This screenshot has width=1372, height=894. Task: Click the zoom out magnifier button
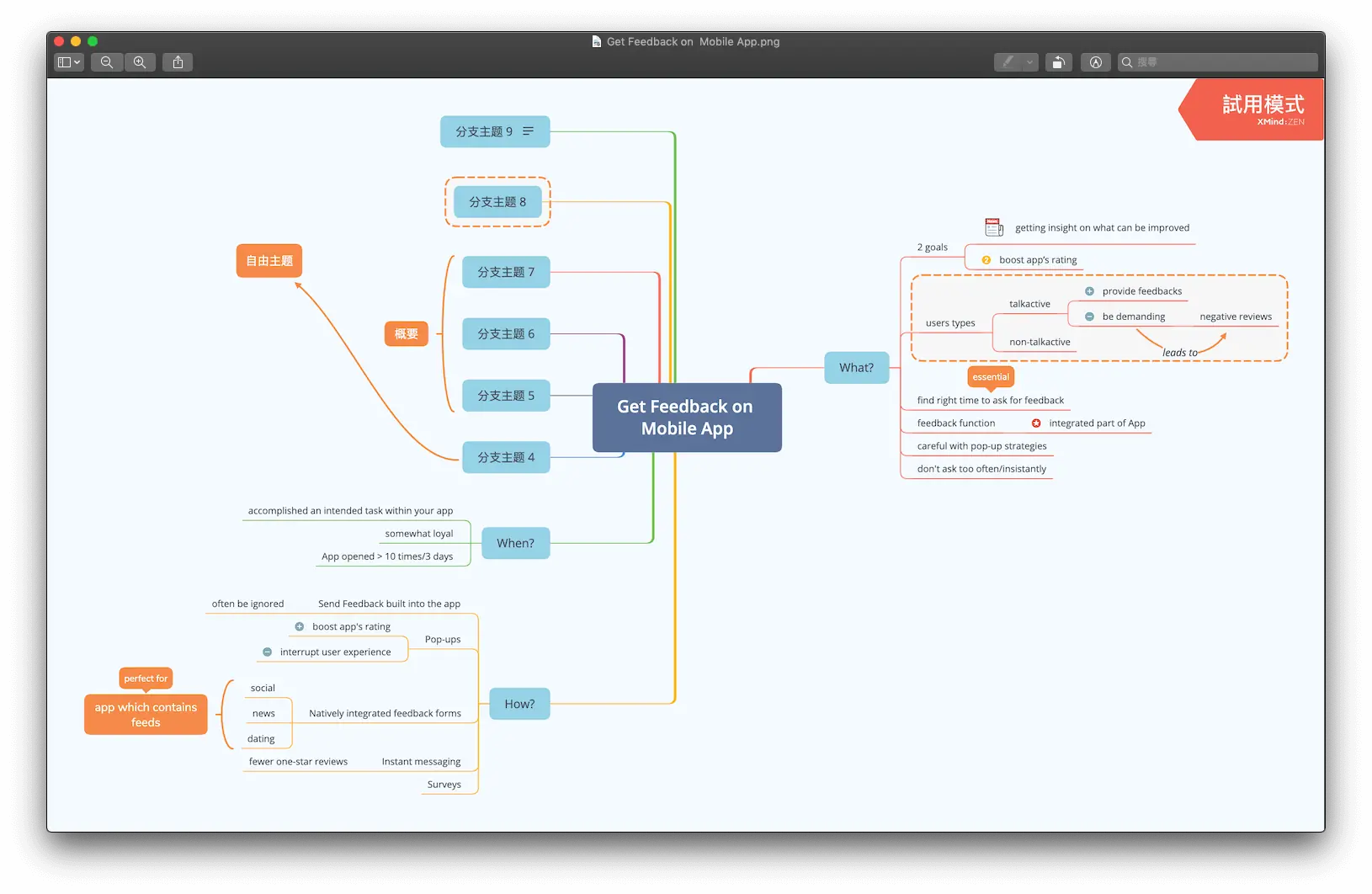107,62
